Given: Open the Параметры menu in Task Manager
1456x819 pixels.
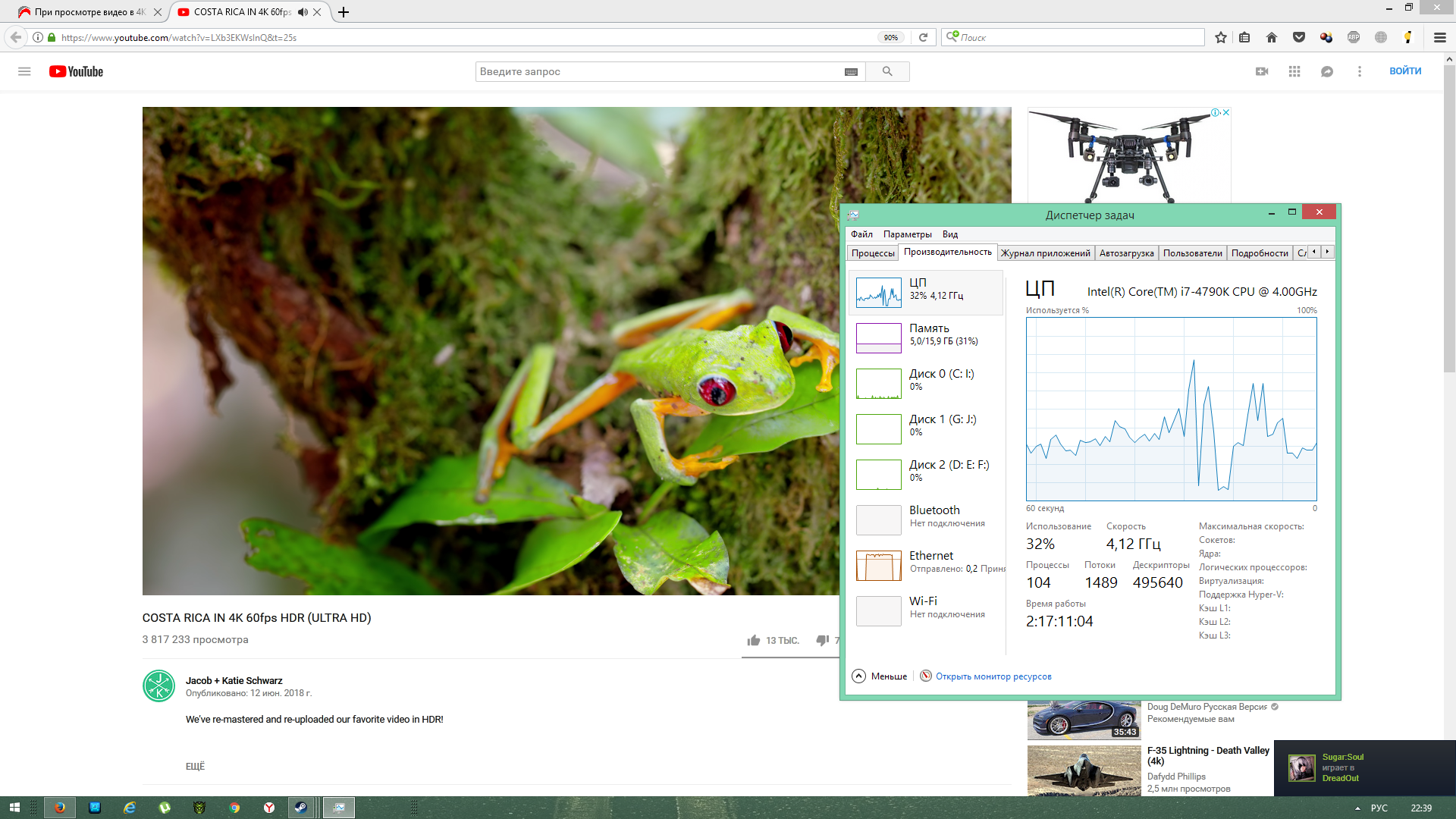Looking at the screenshot, I should coord(907,234).
